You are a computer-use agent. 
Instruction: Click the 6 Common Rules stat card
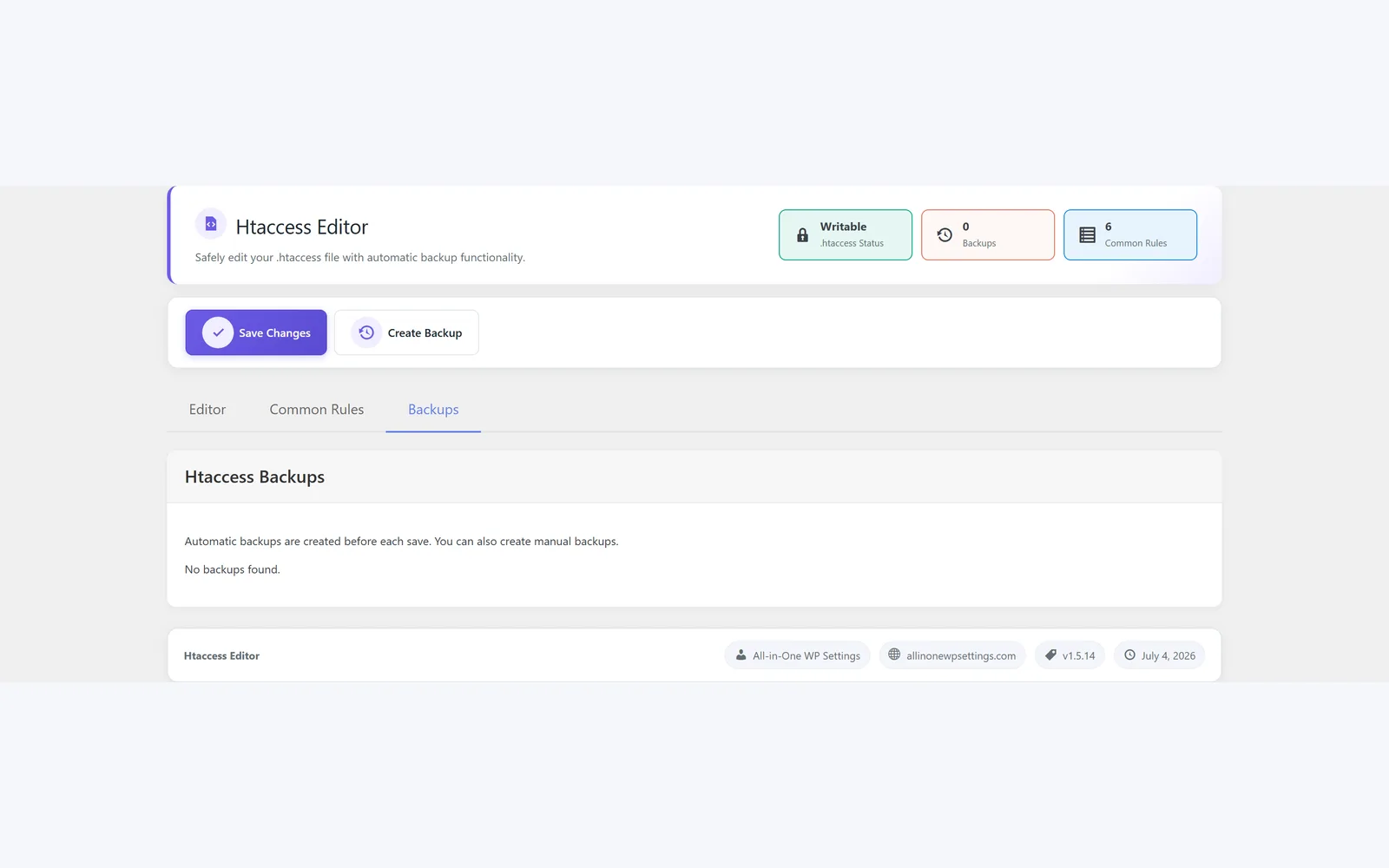click(x=1130, y=234)
